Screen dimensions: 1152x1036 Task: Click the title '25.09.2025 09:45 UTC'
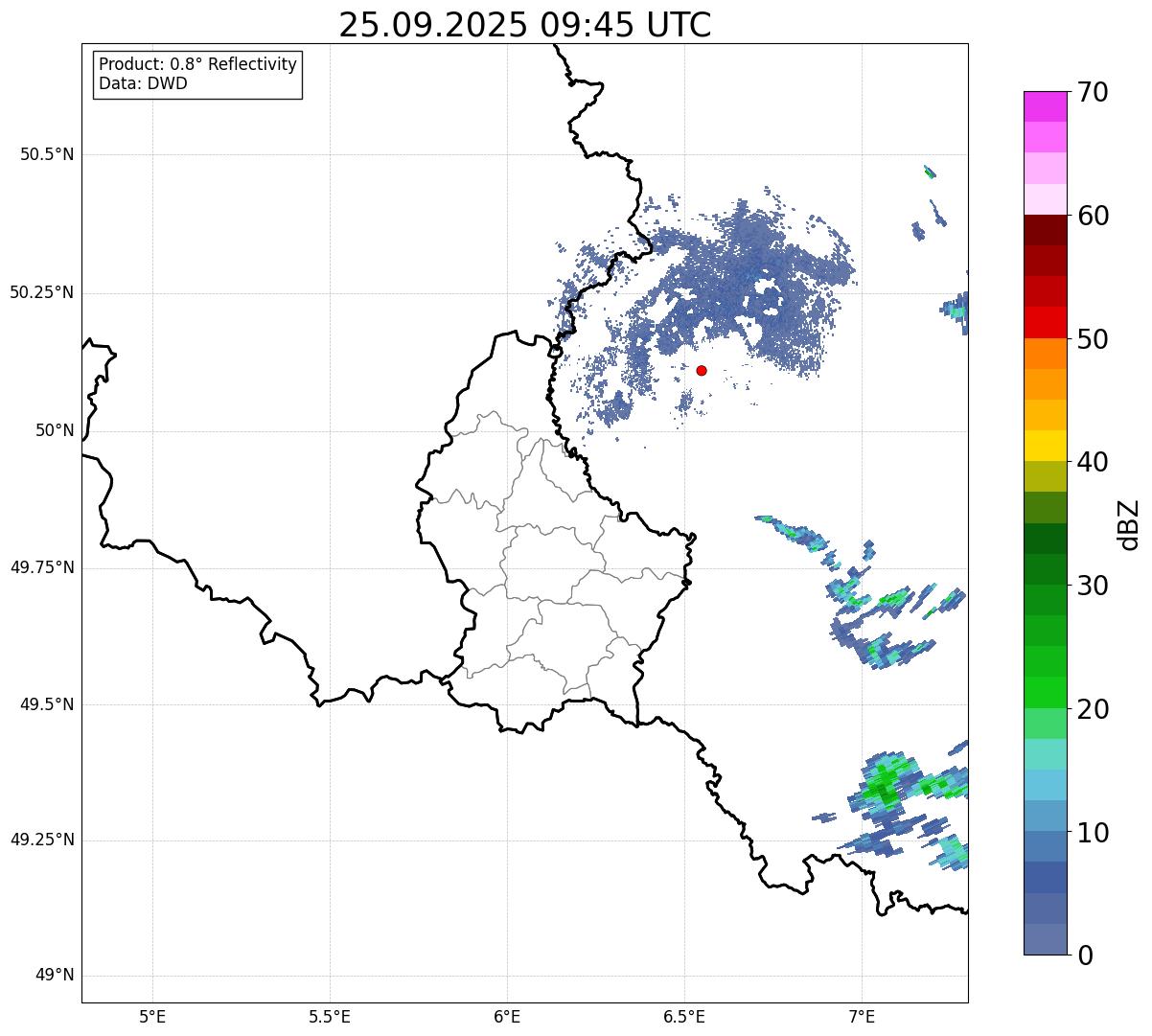(525, 25)
